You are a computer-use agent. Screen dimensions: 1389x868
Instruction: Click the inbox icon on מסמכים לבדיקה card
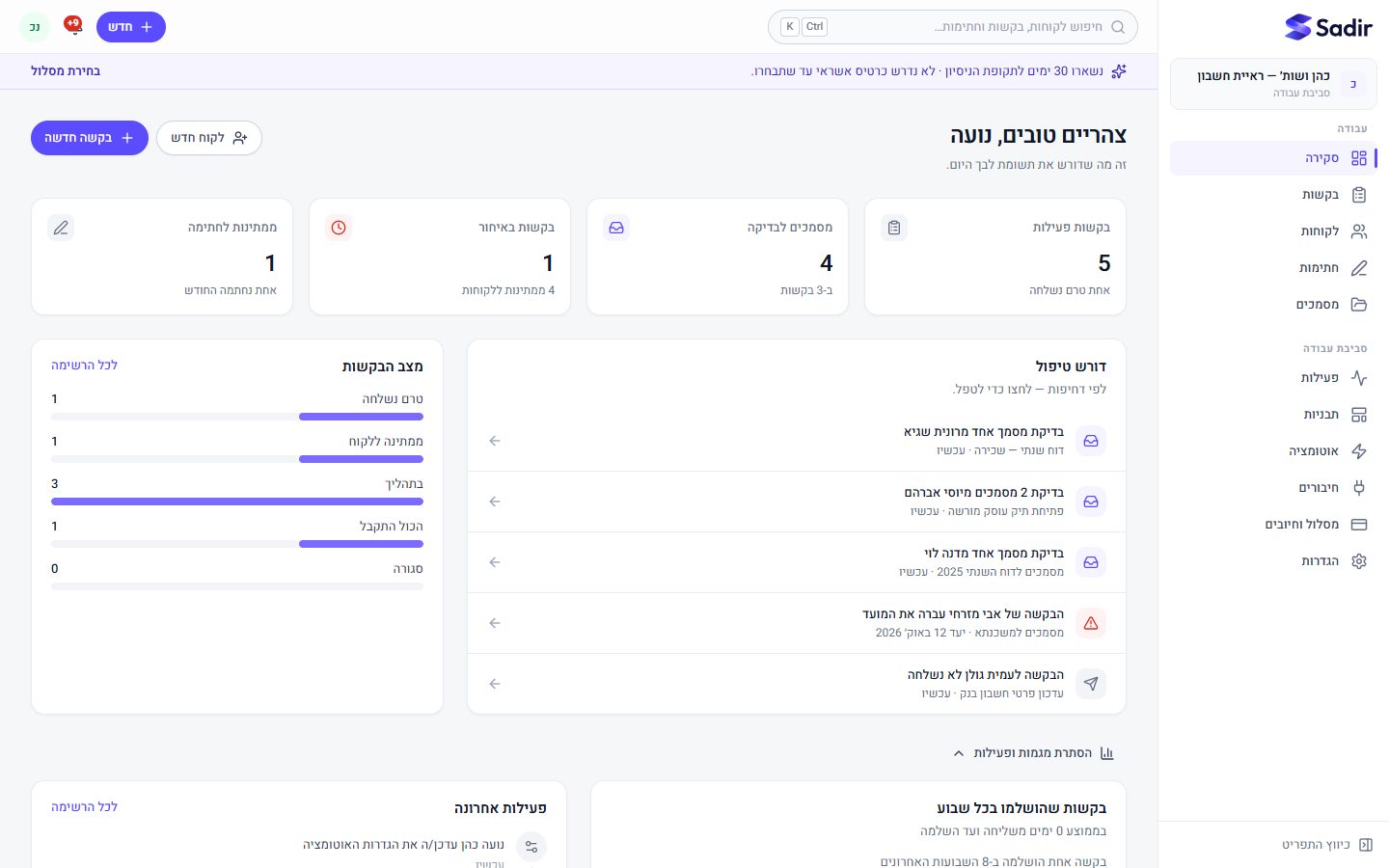(616, 228)
